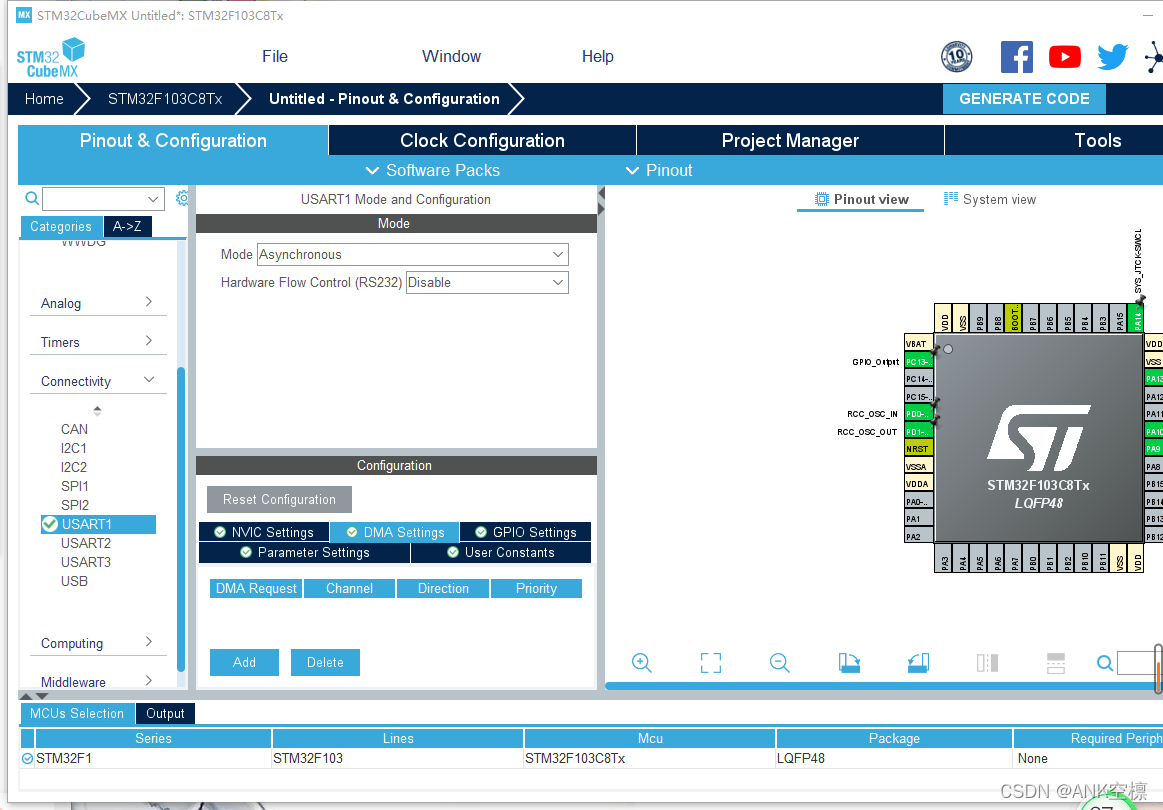The width and height of the screenshot is (1163, 810).
Task: Open the GPIO Settings tab
Action: 526,532
